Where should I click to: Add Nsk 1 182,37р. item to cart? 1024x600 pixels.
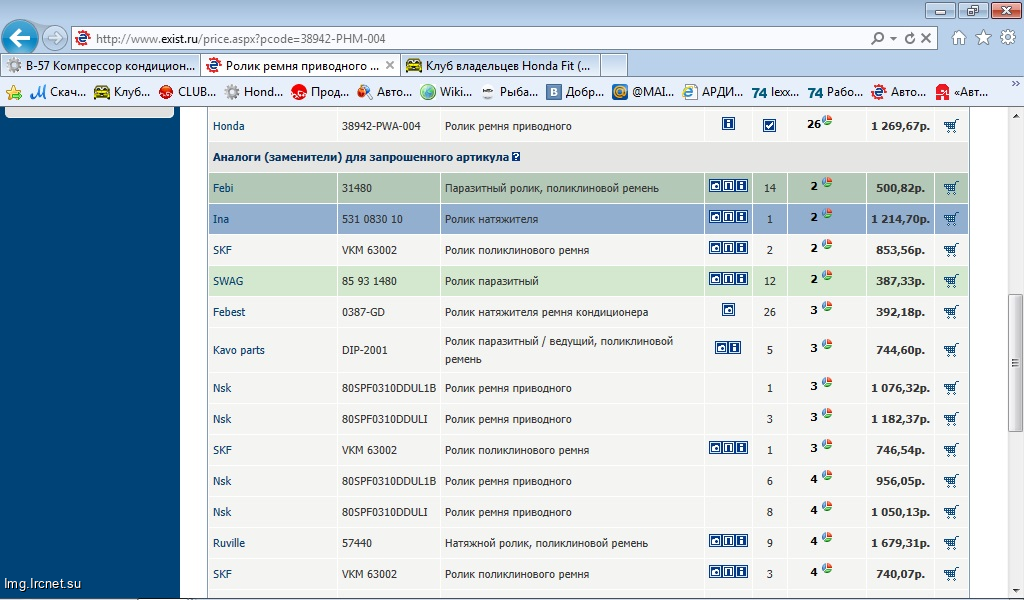(x=951, y=419)
